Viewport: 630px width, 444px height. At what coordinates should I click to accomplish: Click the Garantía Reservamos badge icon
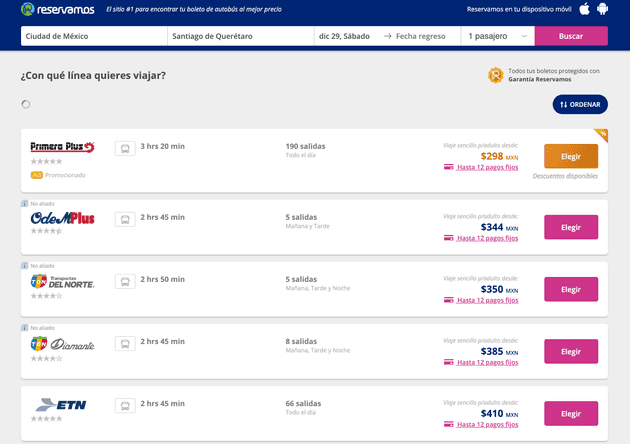495,75
